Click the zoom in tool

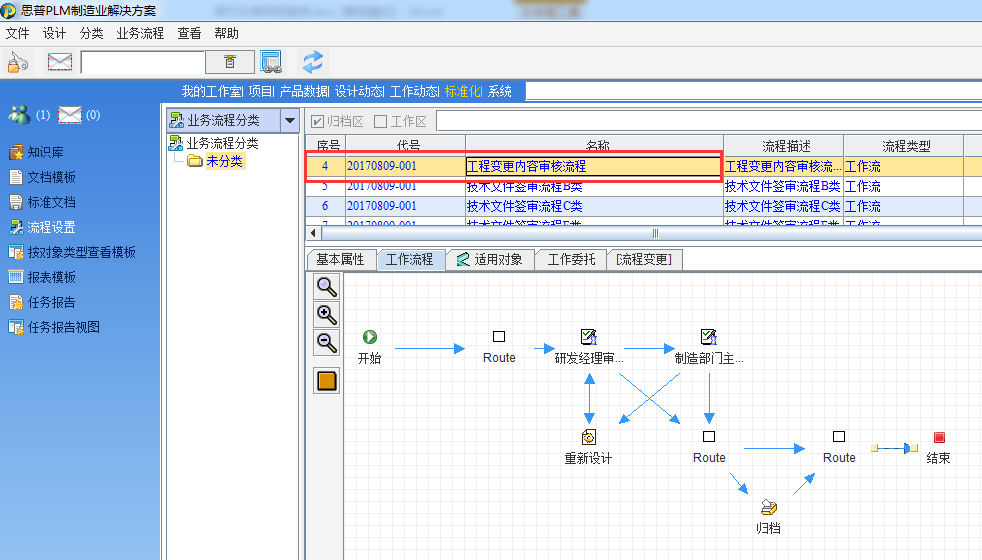(x=326, y=314)
